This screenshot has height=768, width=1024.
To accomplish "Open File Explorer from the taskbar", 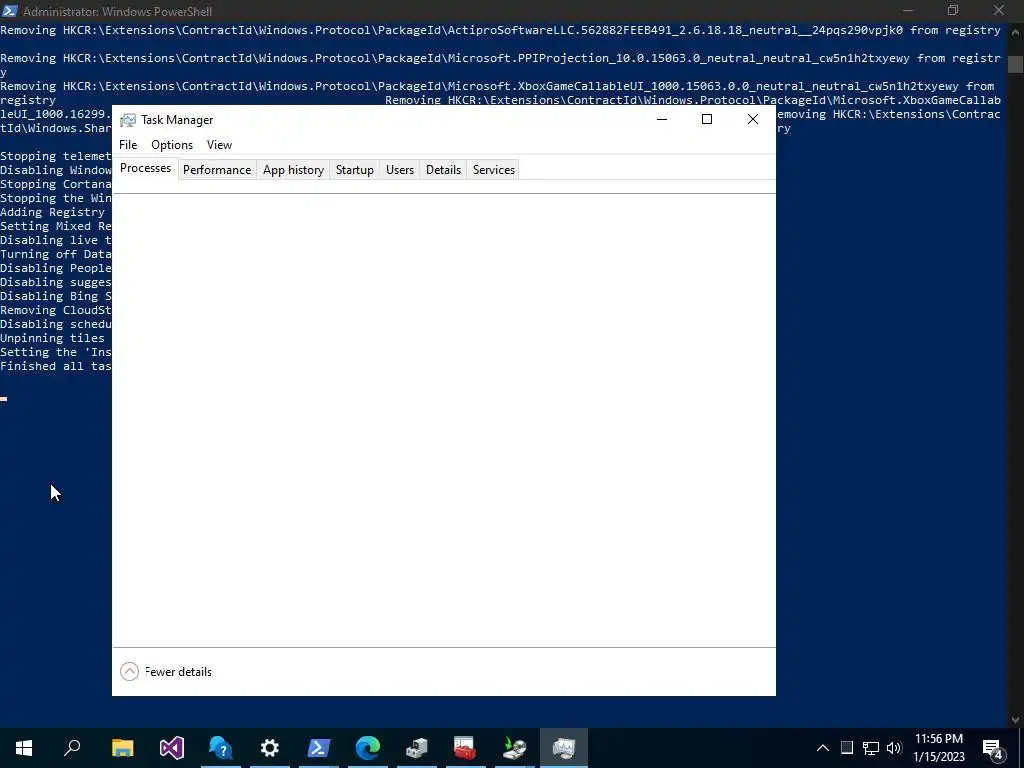I will point(122,748).
